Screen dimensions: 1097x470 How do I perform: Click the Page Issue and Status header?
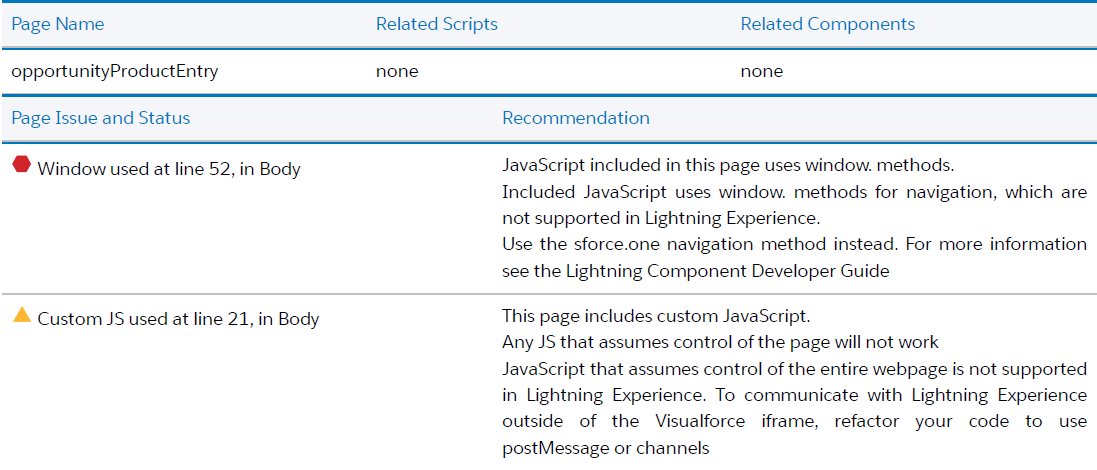tap(100, 118)
